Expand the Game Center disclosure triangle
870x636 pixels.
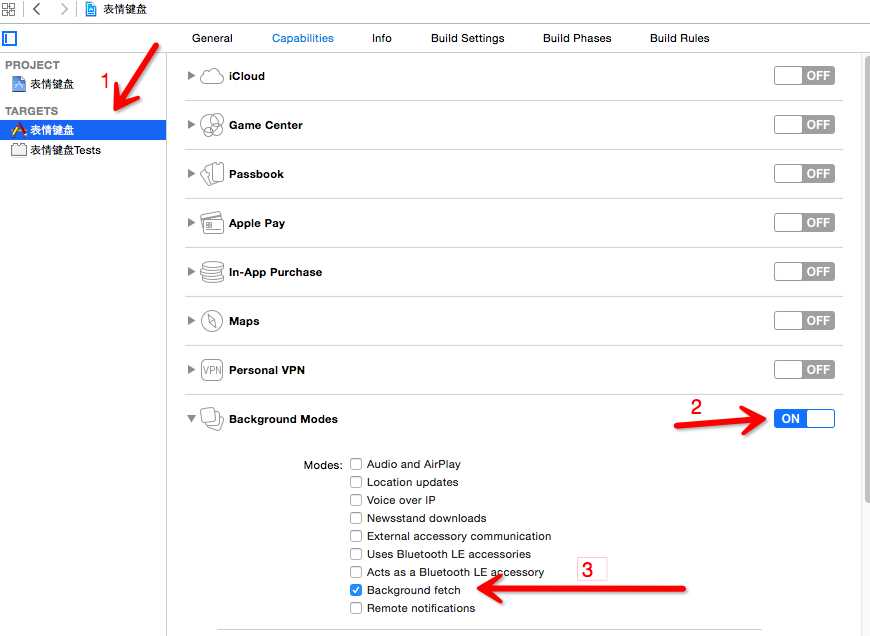(191, 124)
